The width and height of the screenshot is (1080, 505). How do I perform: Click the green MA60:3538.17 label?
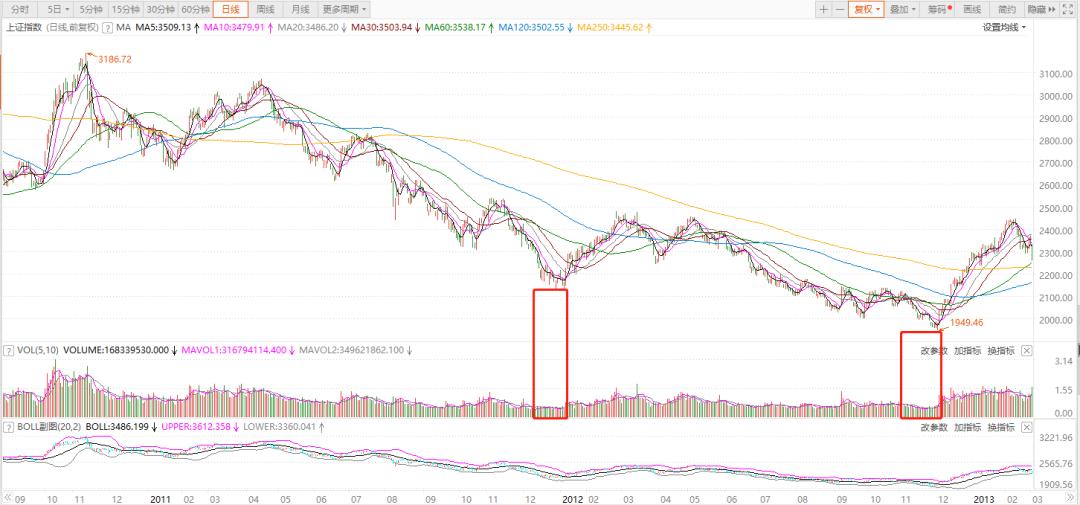pos(457,28)
